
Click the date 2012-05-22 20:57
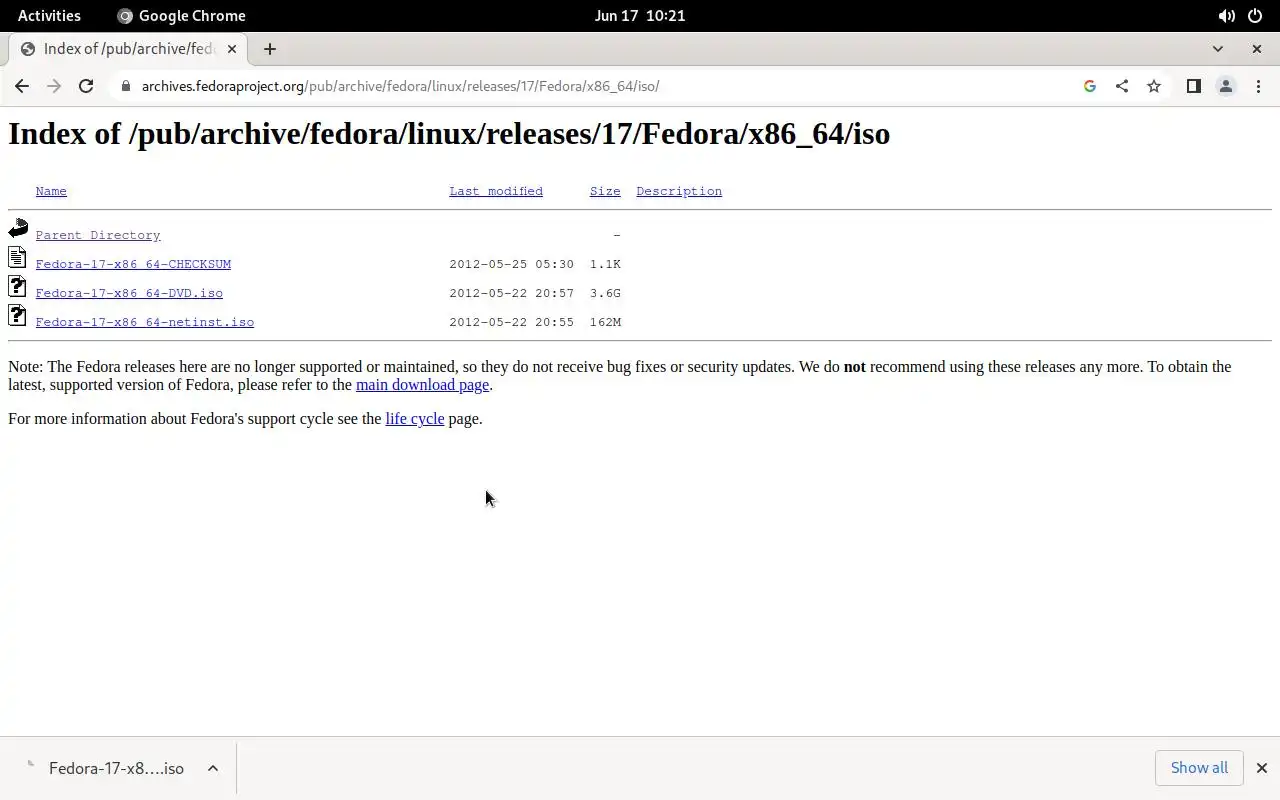(x=511, y=293)
